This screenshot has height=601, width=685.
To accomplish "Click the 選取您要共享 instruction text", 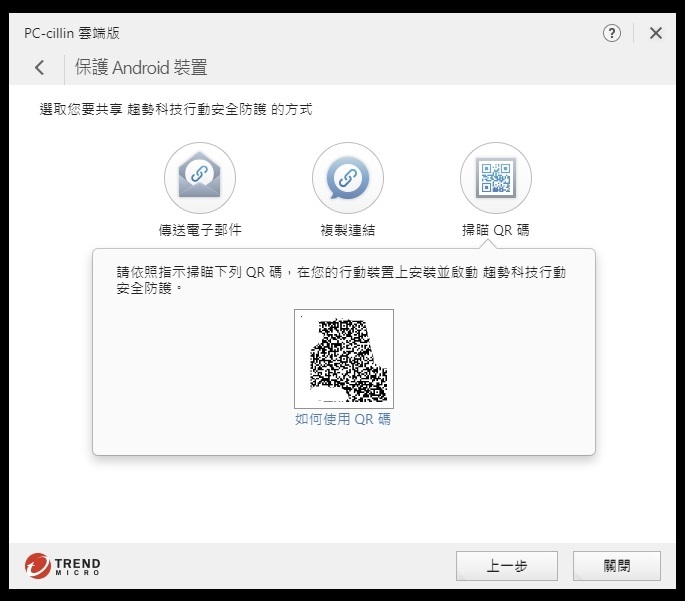I will pos(176,109).
